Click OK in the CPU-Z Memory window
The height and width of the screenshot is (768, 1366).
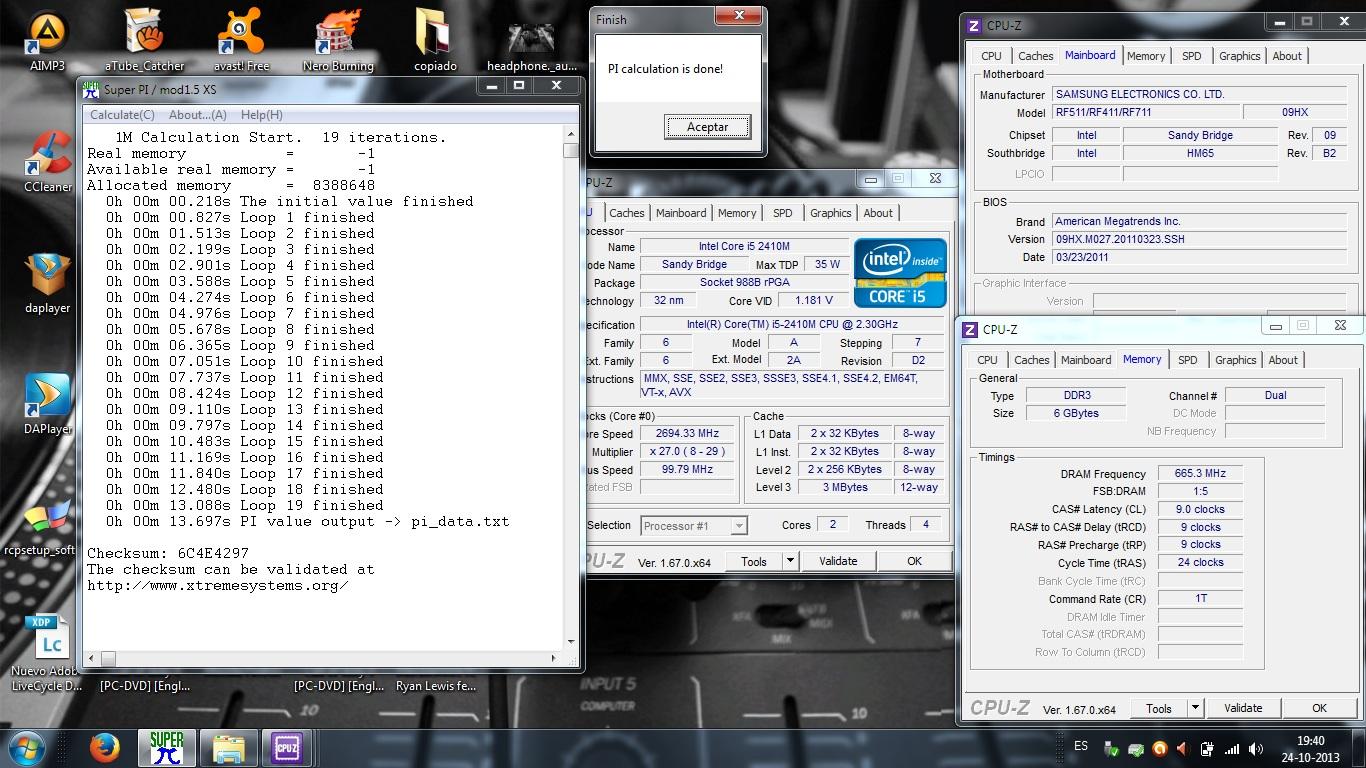coord(1319,708)
